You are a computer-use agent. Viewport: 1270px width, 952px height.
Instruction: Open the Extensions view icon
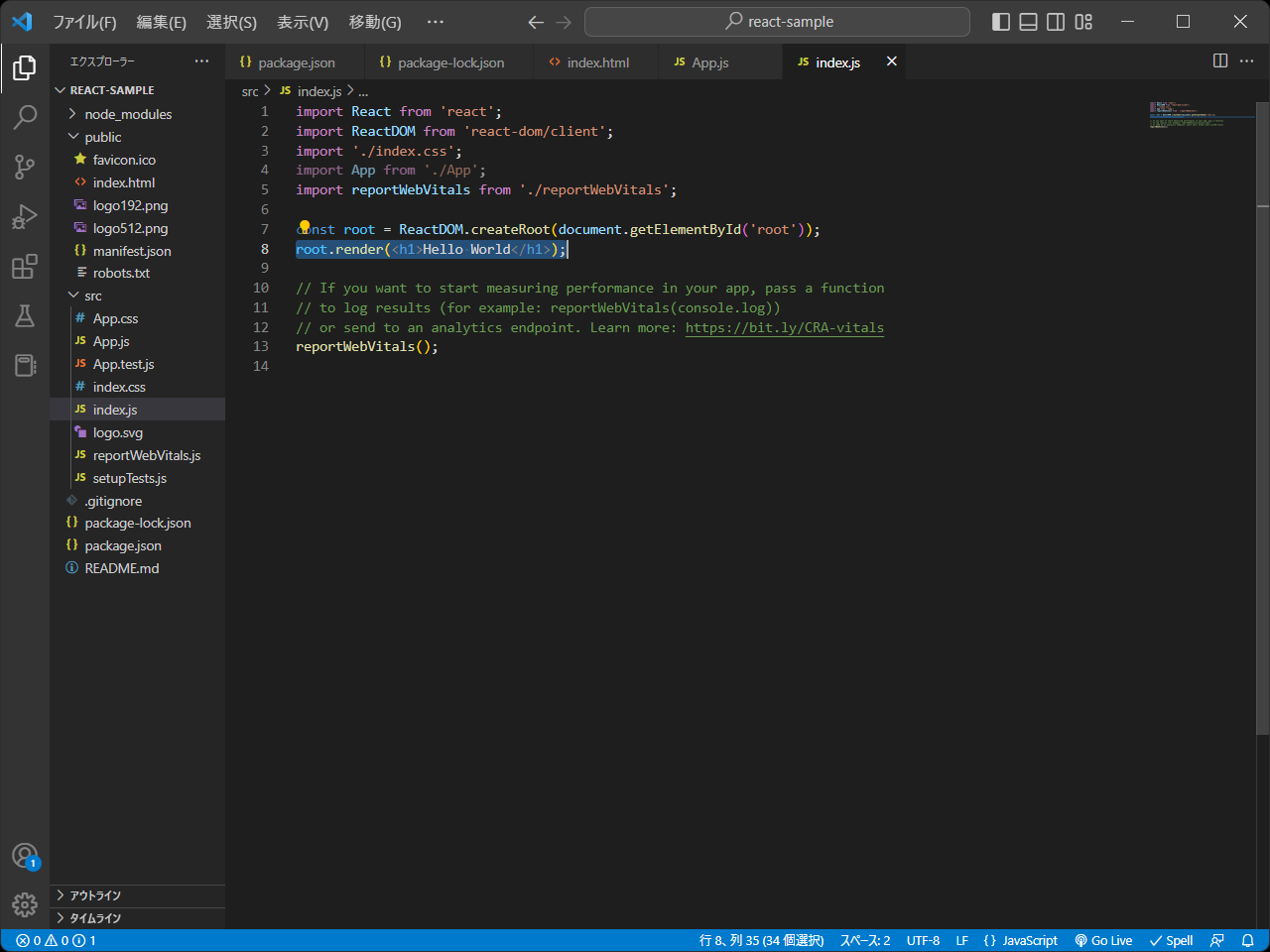[25, 266]
